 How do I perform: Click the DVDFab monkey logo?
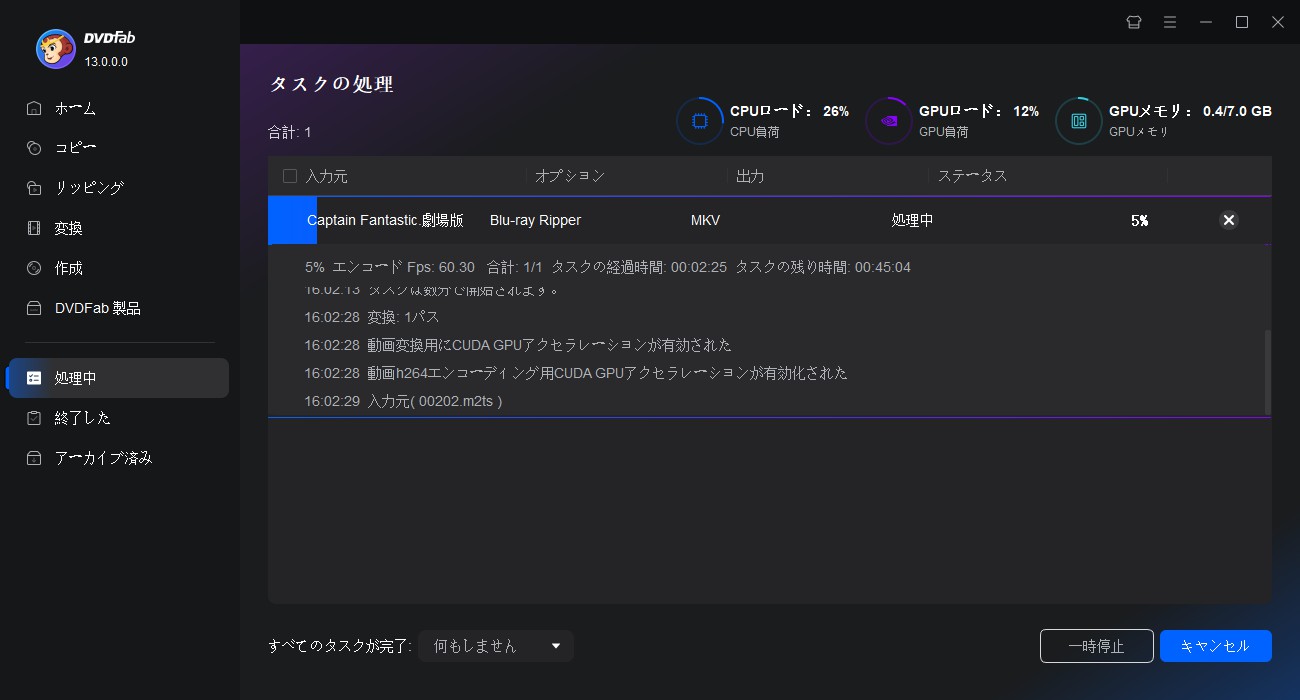click(x=55, y=48)
